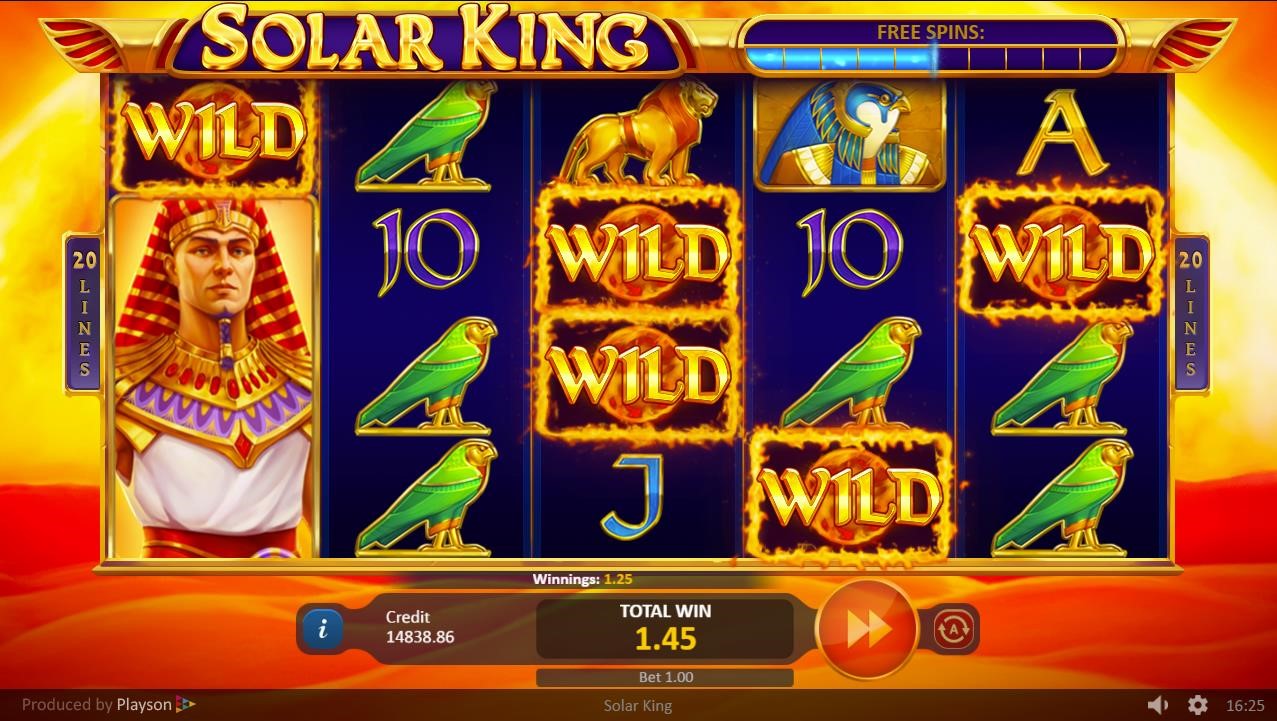Click the Credit balance display
Viewport: 1277px width, 721px height.
point(420,627)
